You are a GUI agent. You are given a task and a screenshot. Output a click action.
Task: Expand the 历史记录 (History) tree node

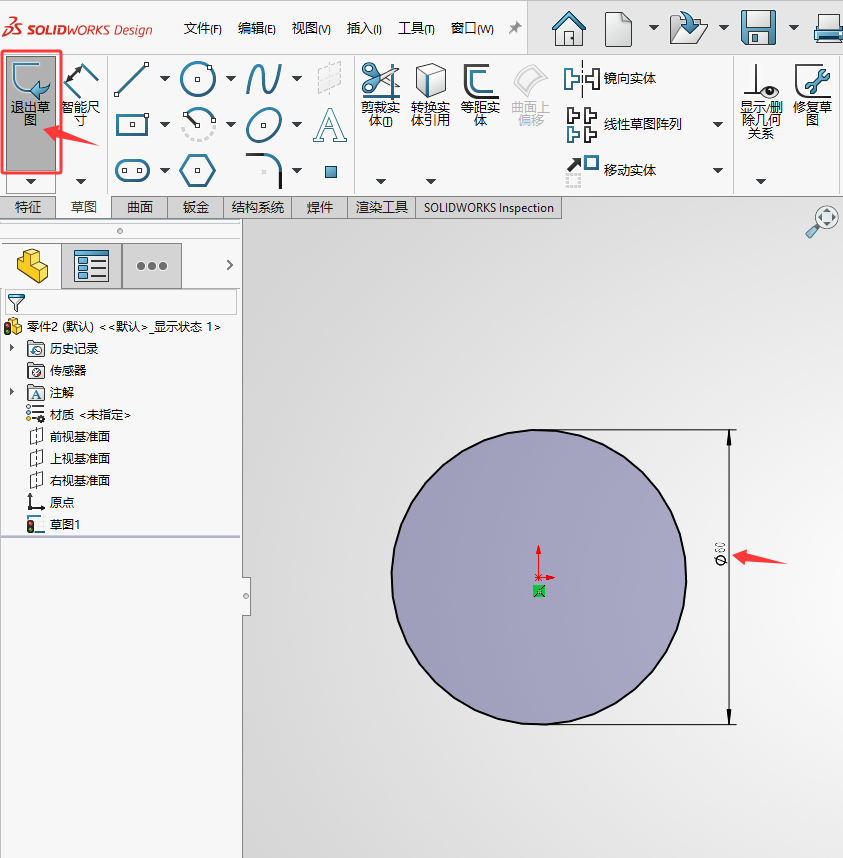point(12,347)
